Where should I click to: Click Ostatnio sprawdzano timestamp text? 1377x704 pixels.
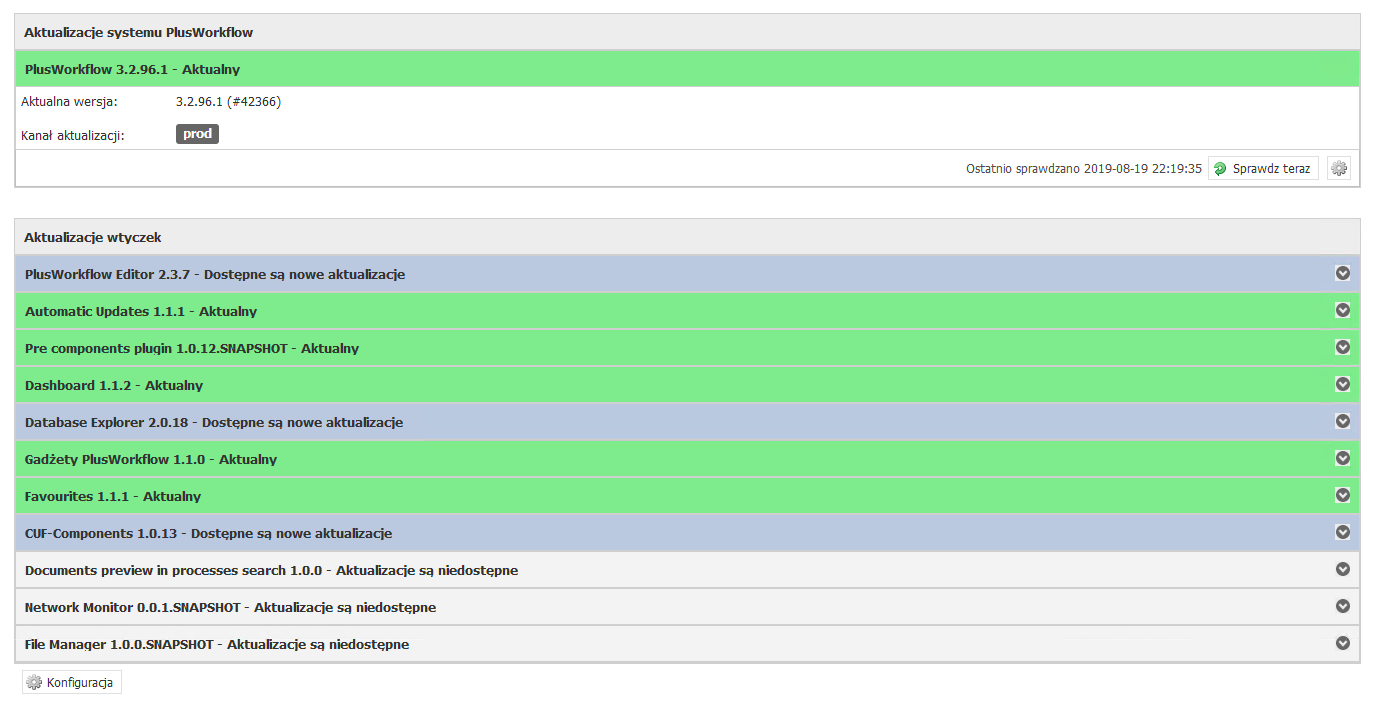click(x=1084, y=169)
